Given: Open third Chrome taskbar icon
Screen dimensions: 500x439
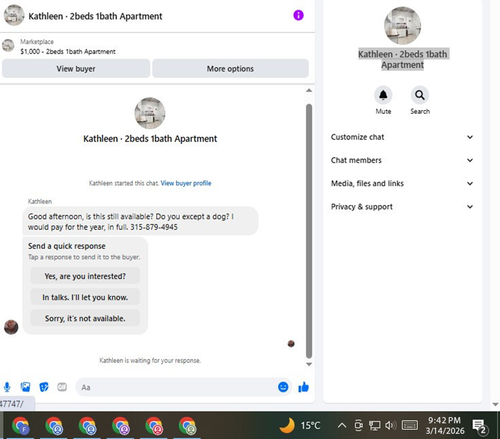Looking at the screenshot, I should 88,426.
